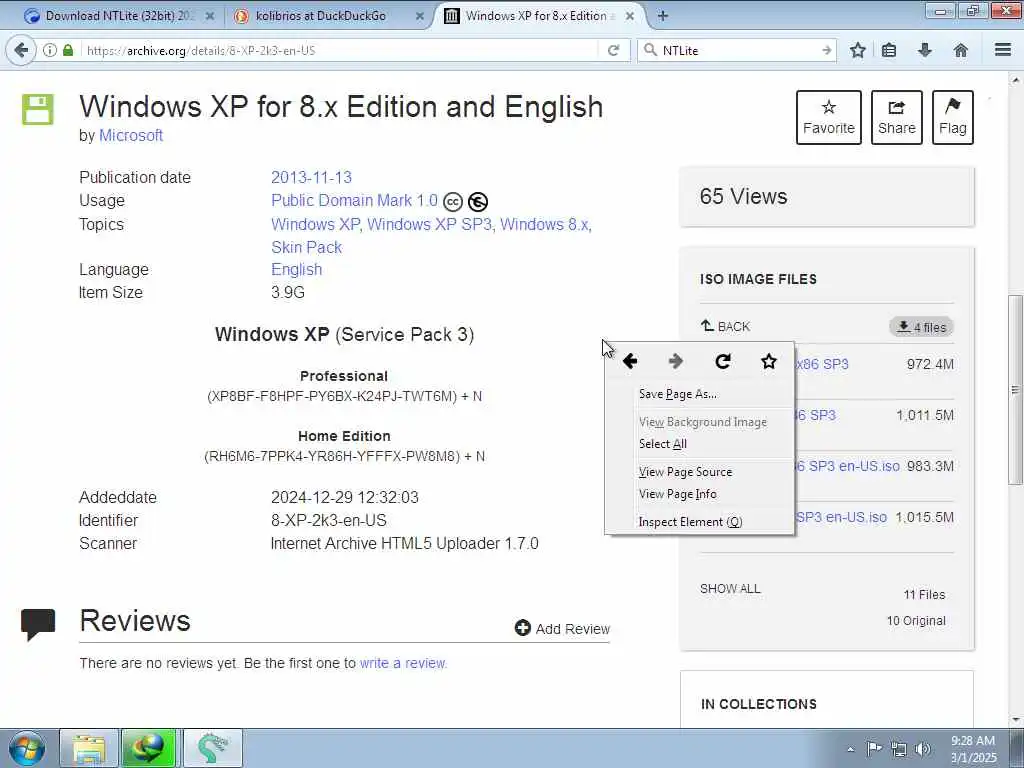Open the English language link
The height and width of the screenshot is (768, 1024).
[x=296, y=270]
